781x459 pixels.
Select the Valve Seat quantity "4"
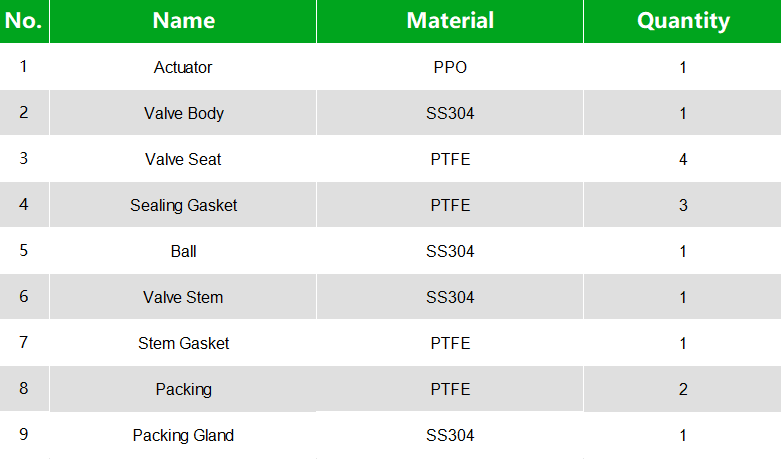point(683,160)
